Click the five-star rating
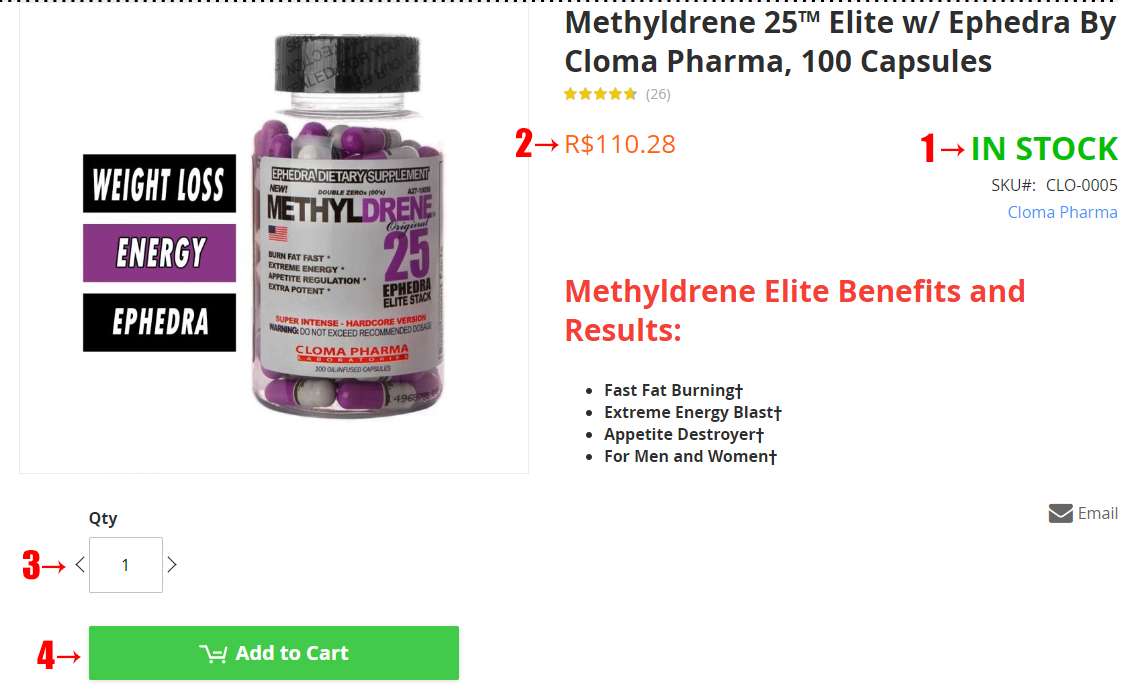 (600, 94)
